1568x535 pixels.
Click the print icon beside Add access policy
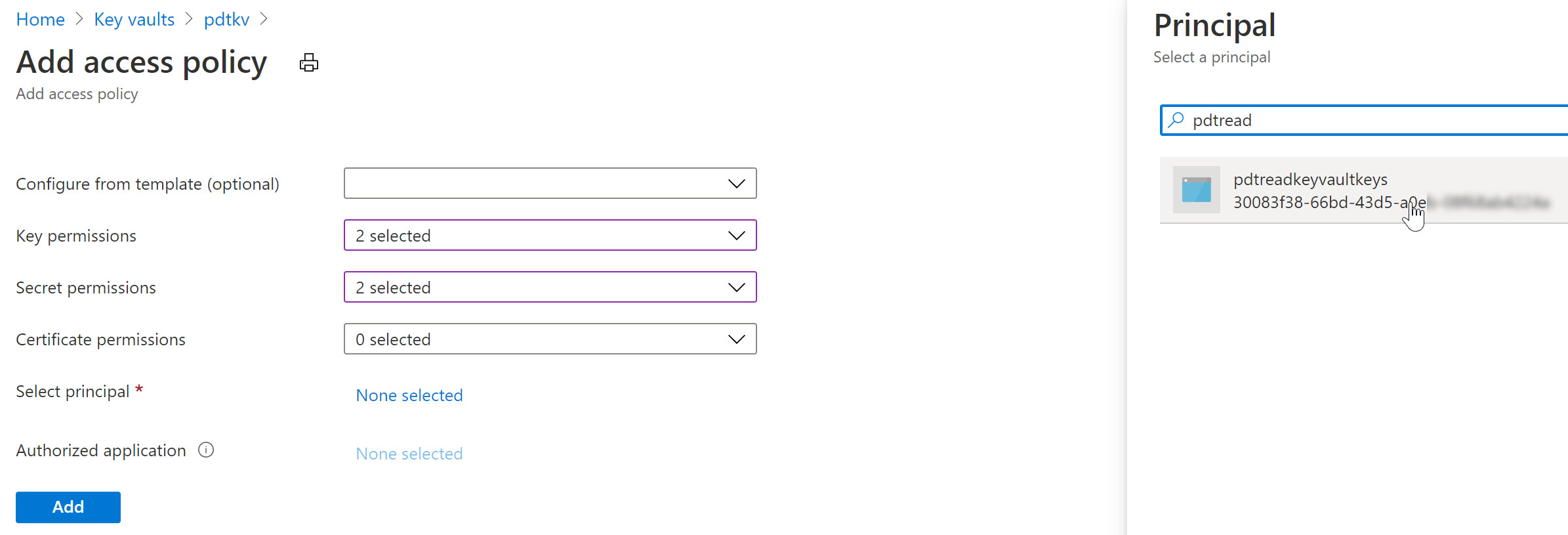(x=308, y=62)
